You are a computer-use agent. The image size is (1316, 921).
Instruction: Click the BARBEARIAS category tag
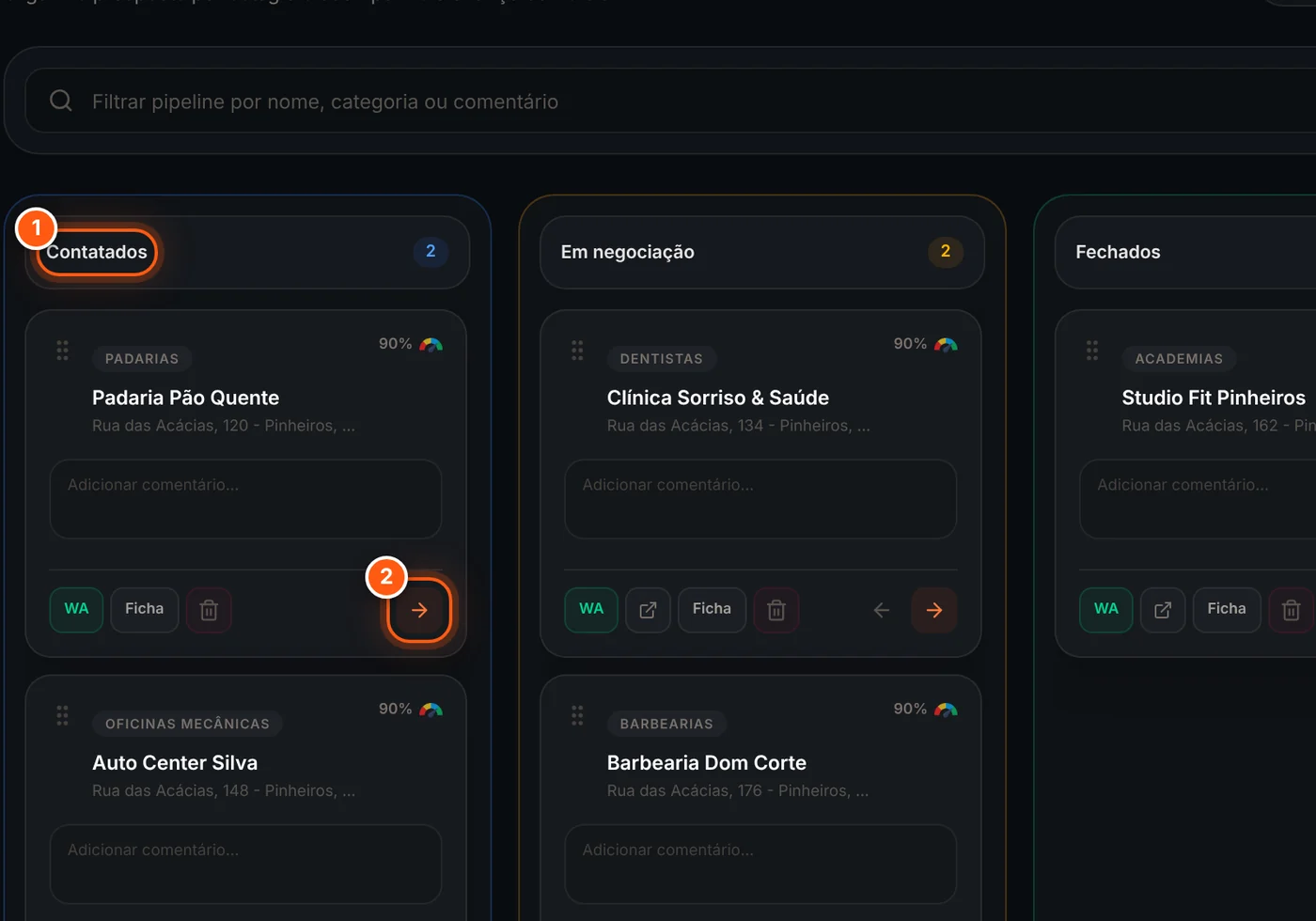[666, 724]
